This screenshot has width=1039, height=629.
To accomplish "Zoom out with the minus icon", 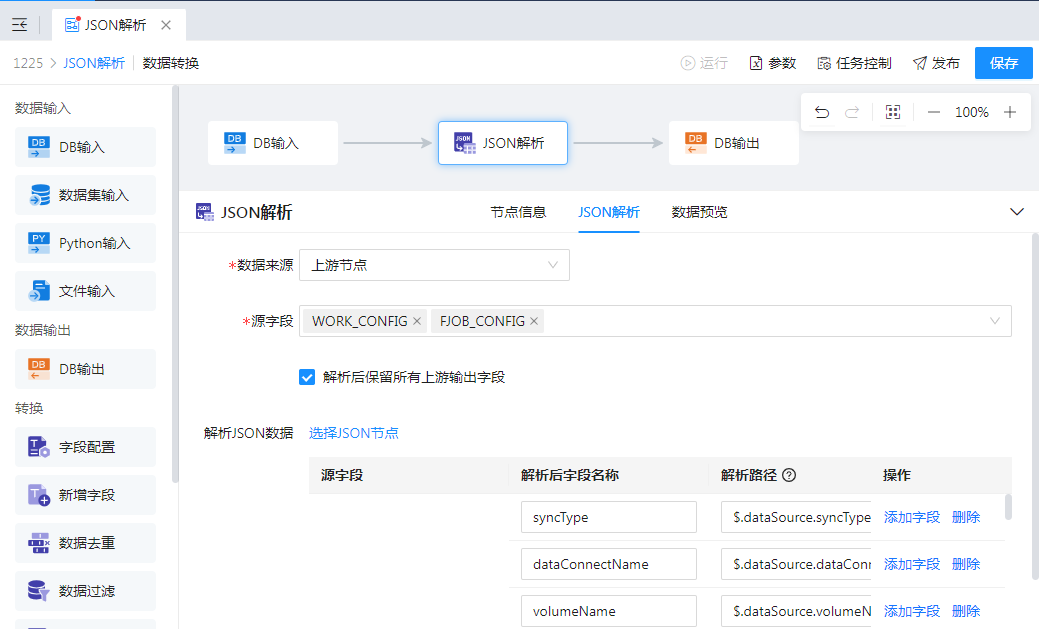I will point(934,112).
